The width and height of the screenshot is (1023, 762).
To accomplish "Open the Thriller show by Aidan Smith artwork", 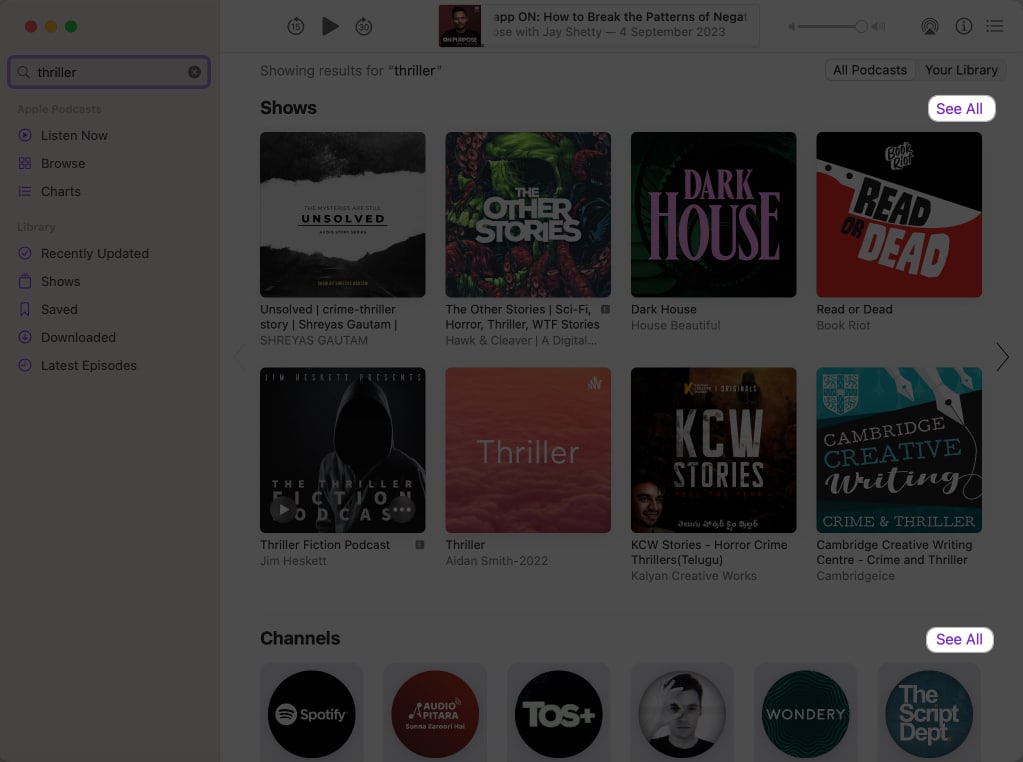I will [528, 450].
